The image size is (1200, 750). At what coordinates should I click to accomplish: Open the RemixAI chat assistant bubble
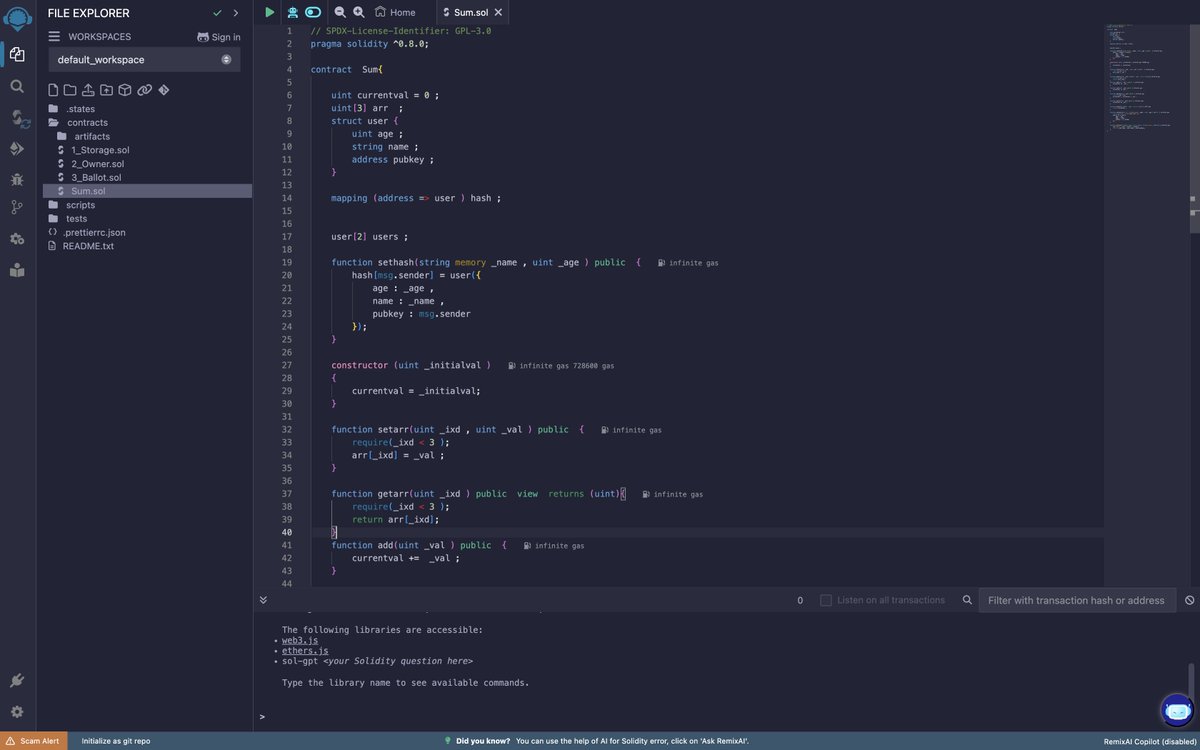(x=1177, y=710)
